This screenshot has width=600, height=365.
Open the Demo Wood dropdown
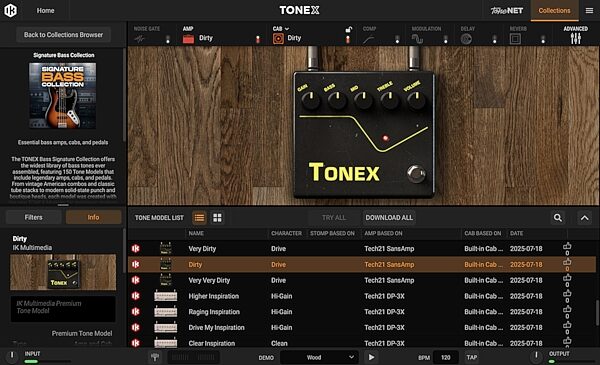(319, 357)
